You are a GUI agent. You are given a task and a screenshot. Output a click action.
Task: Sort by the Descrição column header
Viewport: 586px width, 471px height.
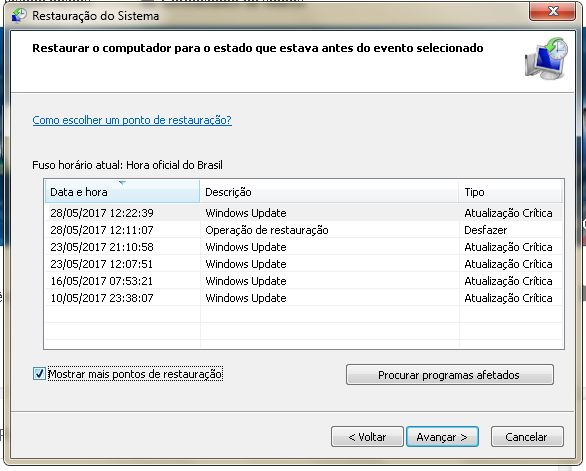pyautogui.click(x=329, y=192)
